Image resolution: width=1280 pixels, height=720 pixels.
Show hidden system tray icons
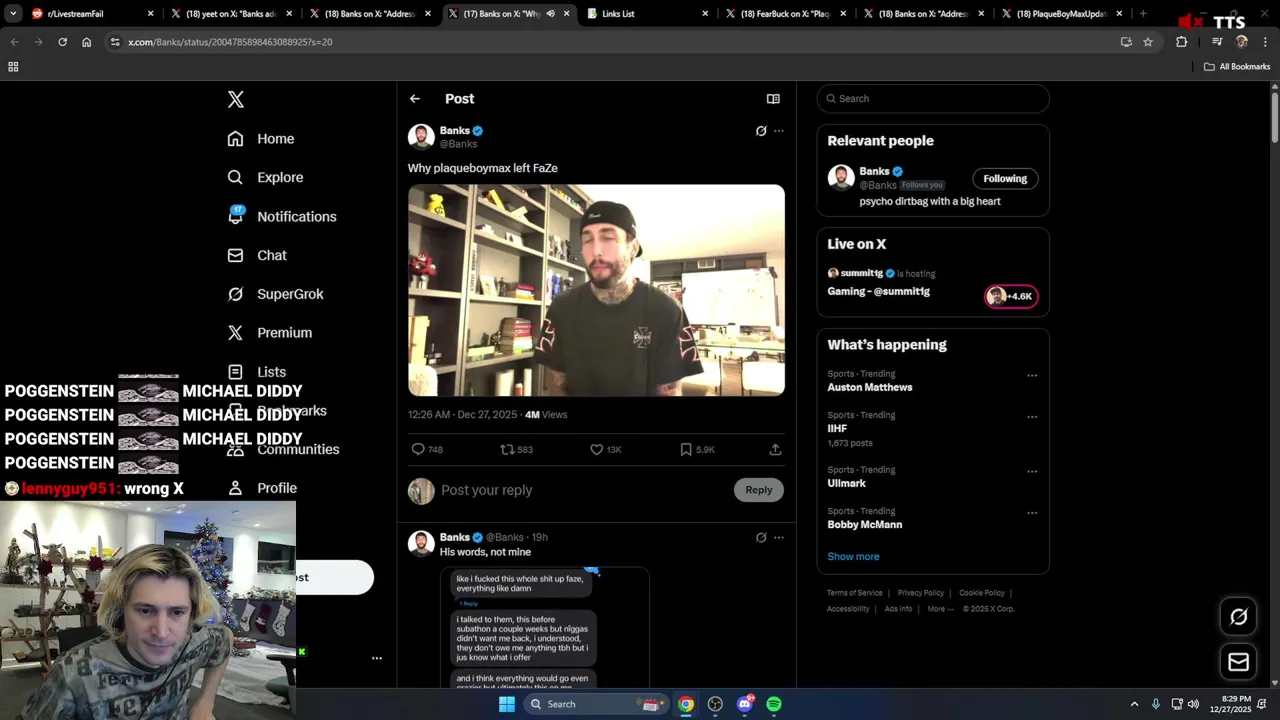pos(1134,704)
